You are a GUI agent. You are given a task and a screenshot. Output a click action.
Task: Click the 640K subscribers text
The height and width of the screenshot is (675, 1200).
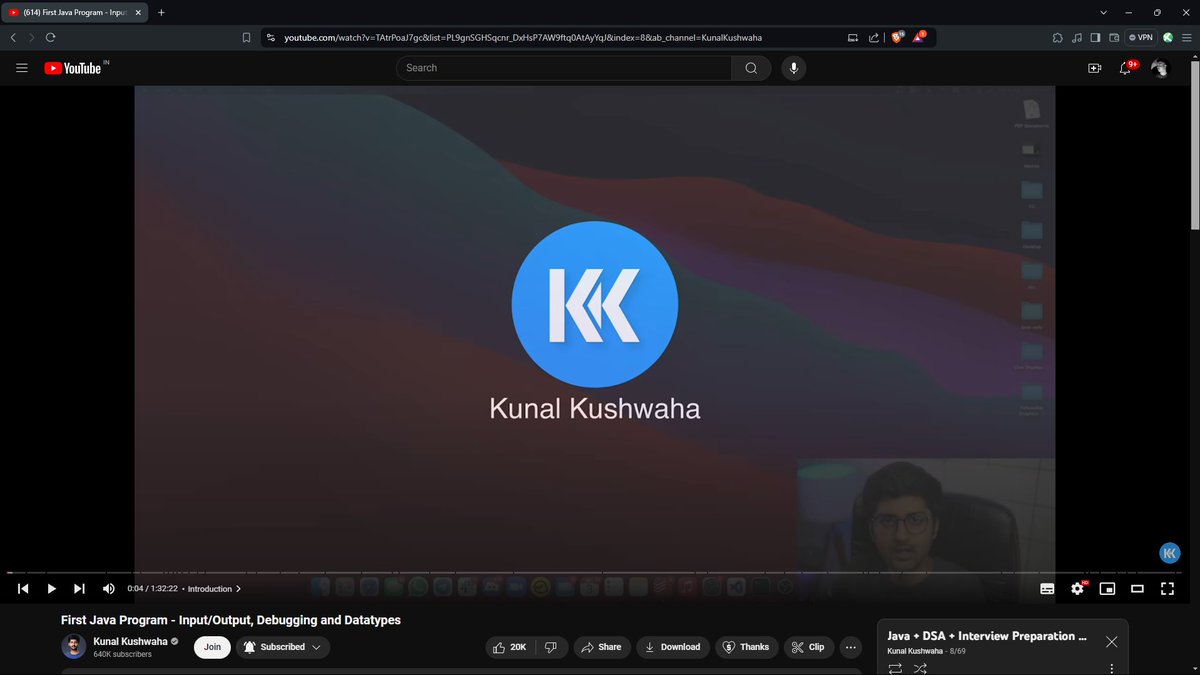tap(123, 654)
